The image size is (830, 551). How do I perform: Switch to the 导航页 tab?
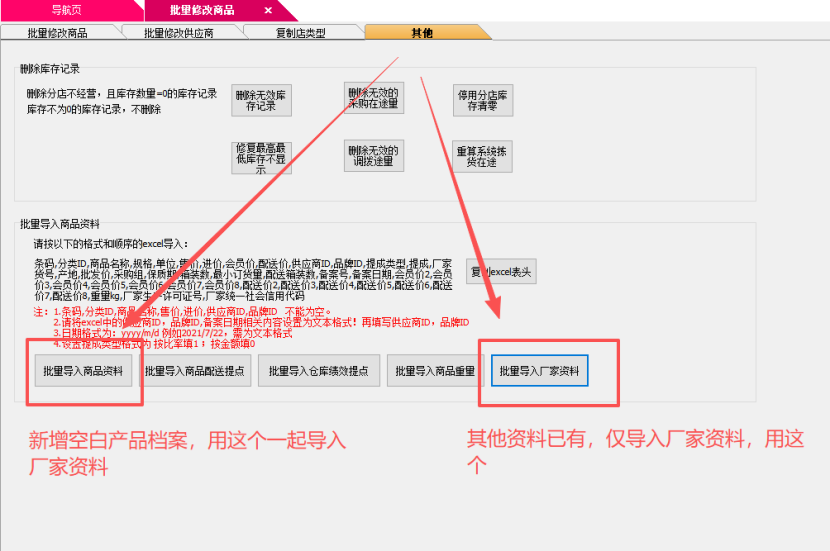pyautogui.click(x=66, y=10)
